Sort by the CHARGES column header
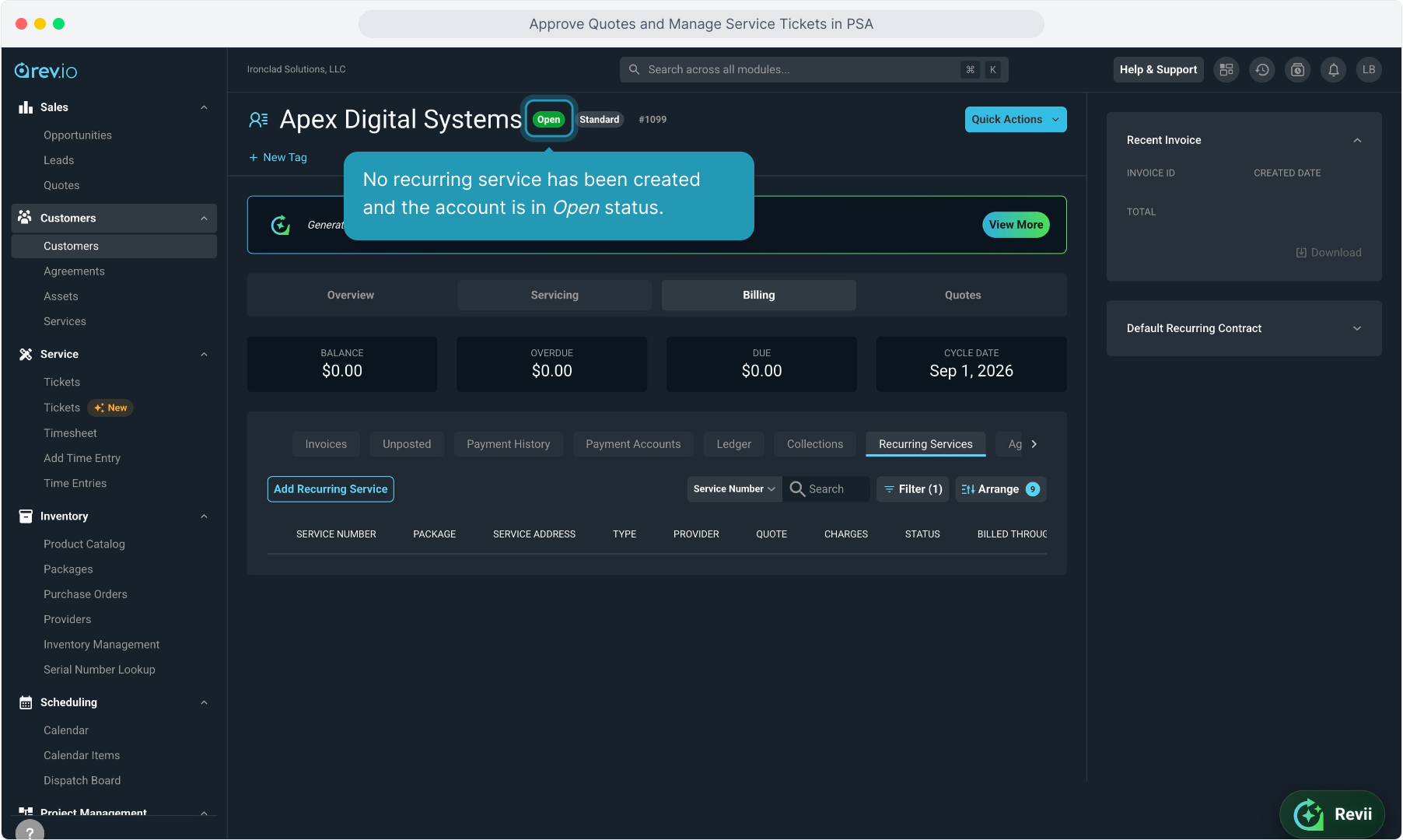Viewport: 1403px width, 840px height. pos(846,534)
